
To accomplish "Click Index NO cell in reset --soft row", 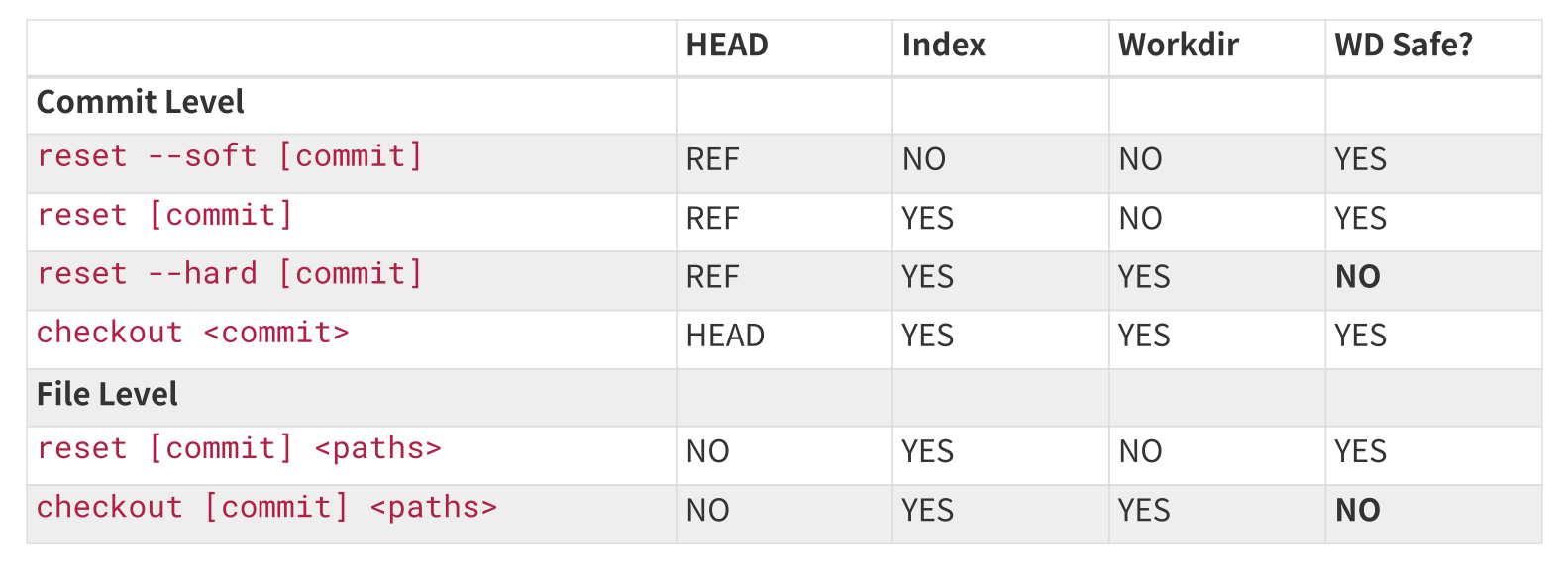I will (923, 160).
